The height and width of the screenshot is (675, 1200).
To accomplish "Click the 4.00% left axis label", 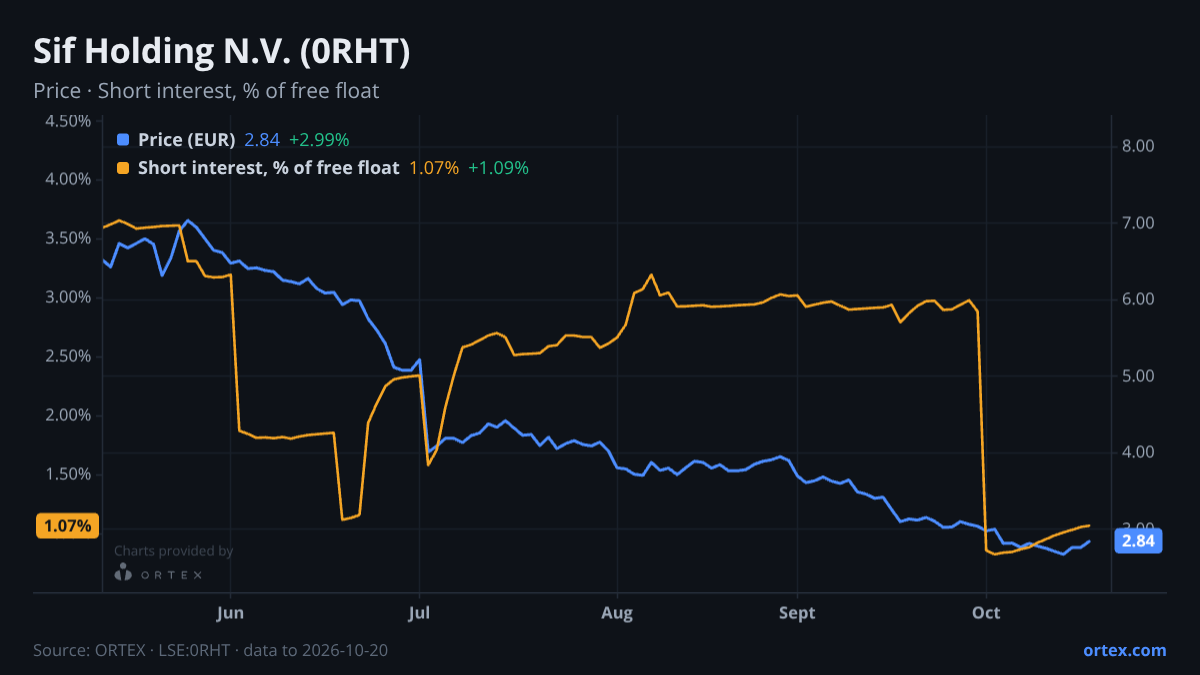I will [x=68, y=180].
